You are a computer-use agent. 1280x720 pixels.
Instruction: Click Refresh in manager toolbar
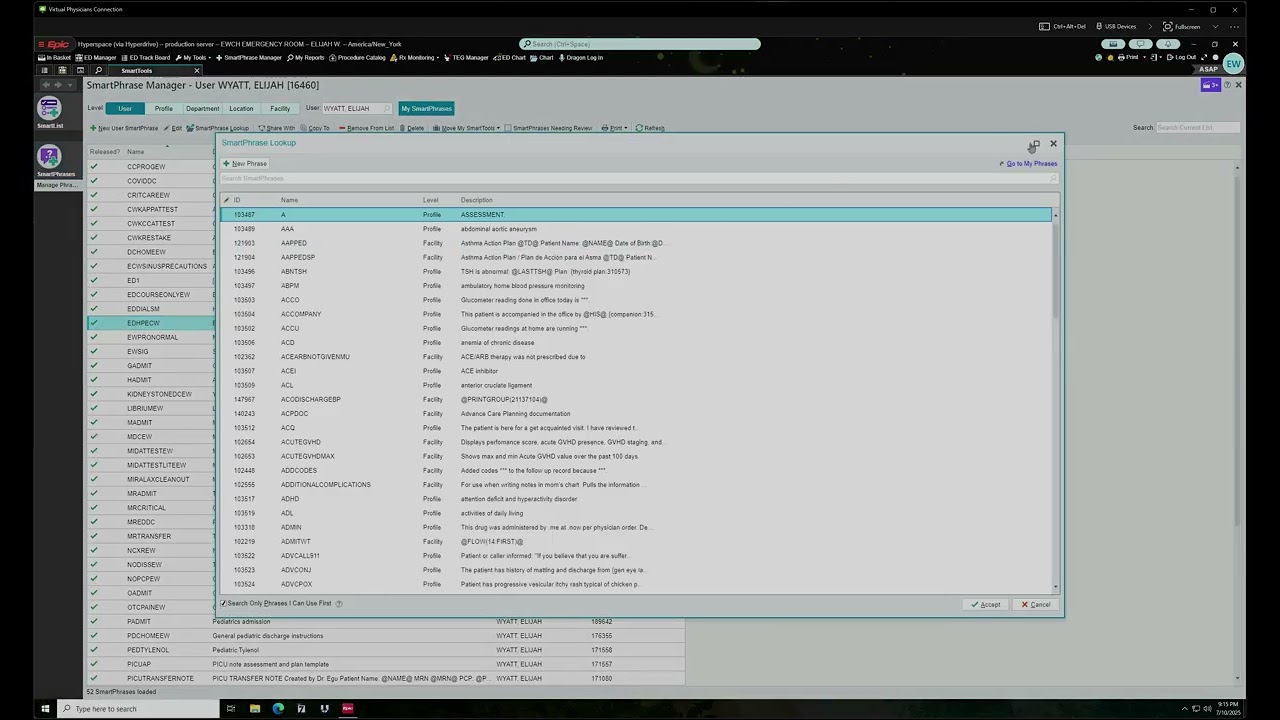coord(650,128)
